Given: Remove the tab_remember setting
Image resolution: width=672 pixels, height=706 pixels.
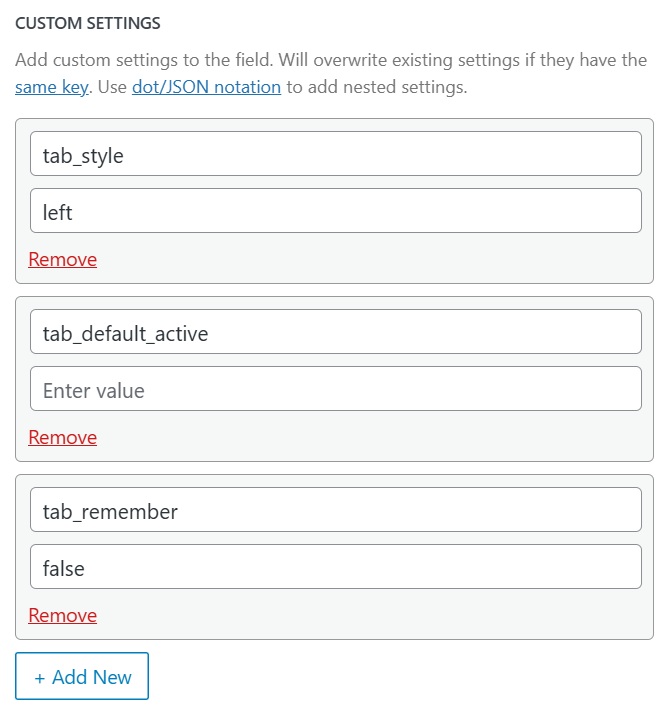Looking at the screenshot, I should coord(63,615).
